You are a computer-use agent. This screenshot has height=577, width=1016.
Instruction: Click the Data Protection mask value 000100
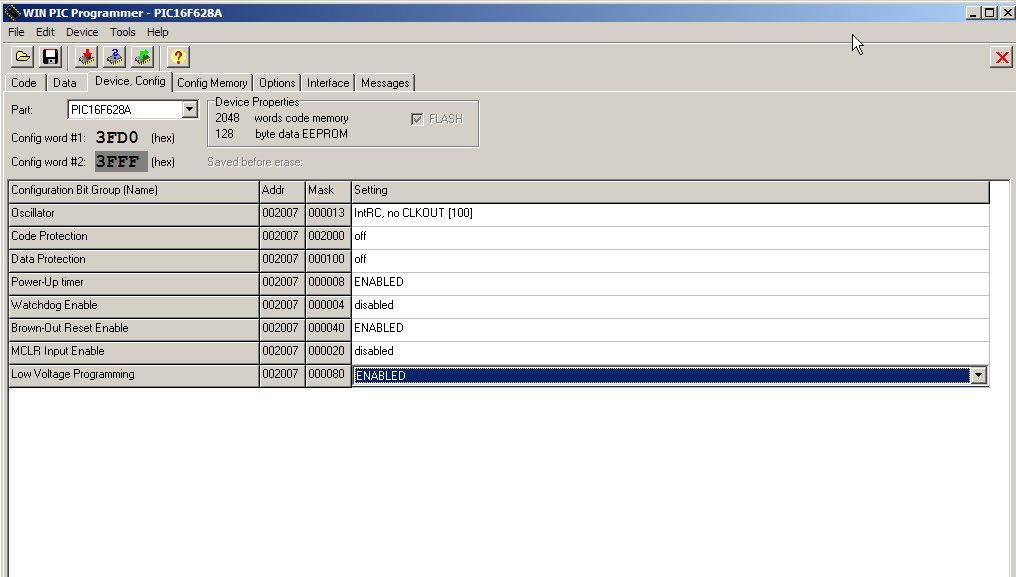pos(327,259)
